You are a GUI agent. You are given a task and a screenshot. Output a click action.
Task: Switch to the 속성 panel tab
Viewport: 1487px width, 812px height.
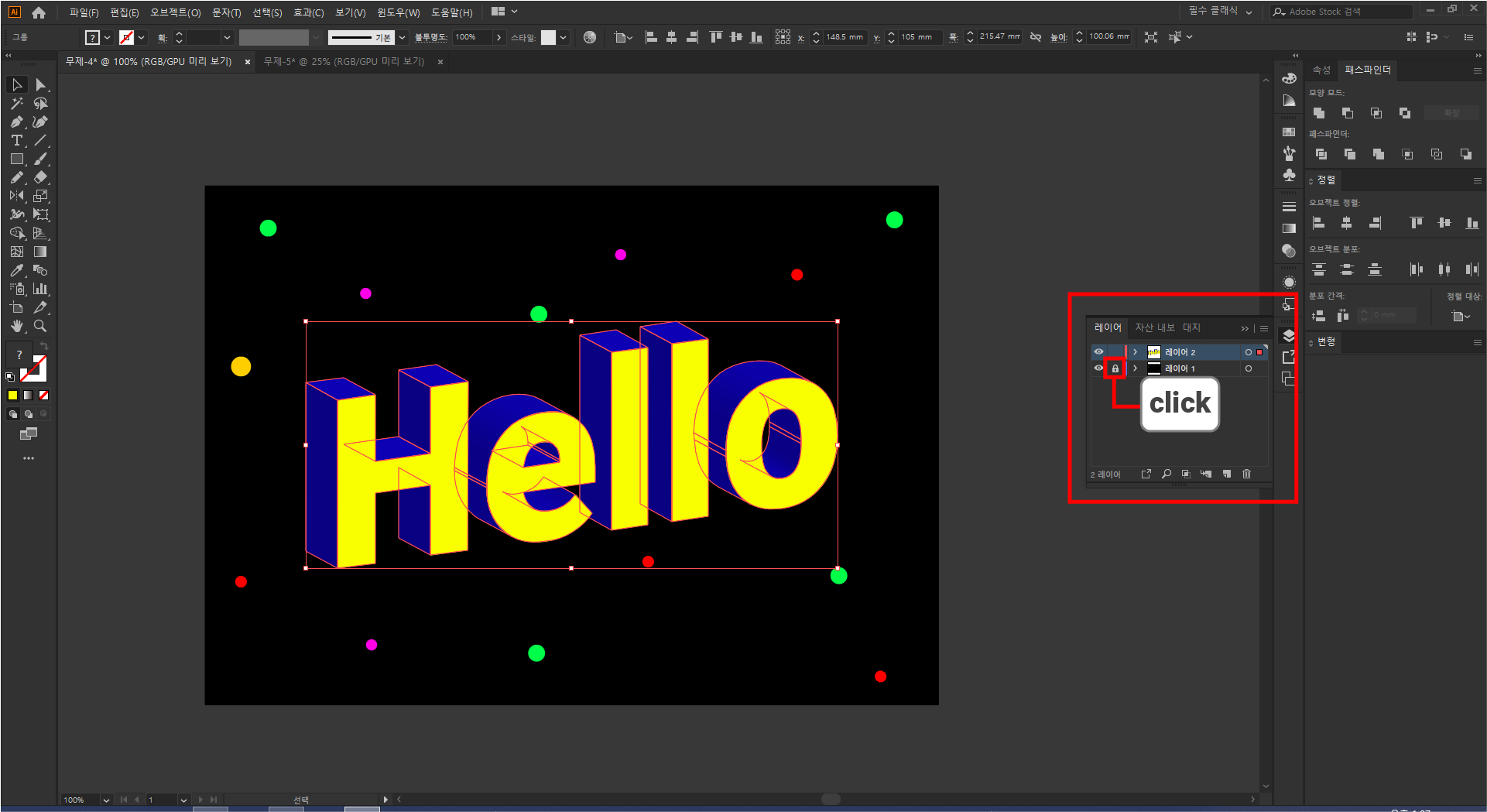coord(1321,70)
